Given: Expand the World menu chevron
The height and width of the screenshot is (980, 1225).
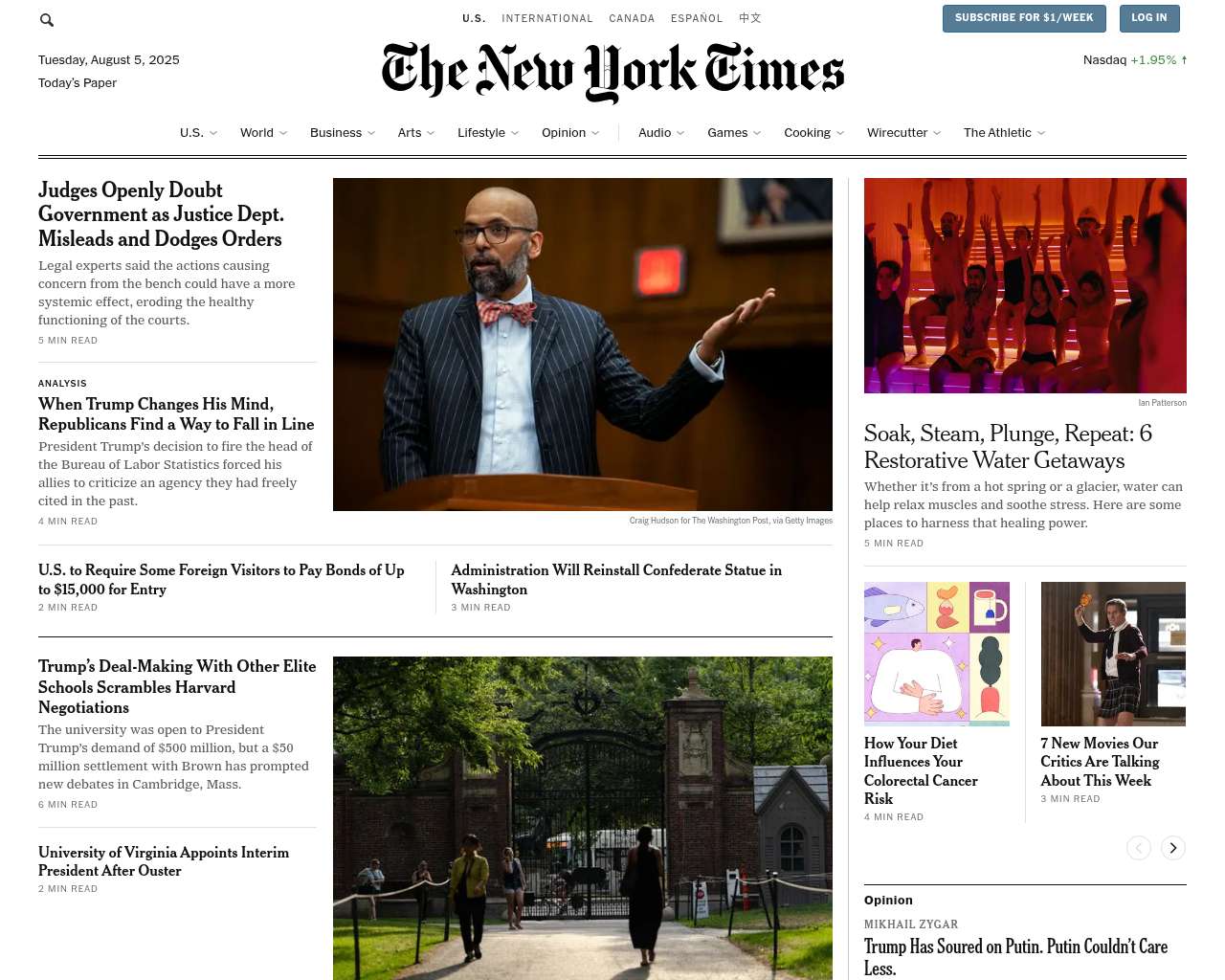Looking at the screenshot, I should tap(283, 133).
